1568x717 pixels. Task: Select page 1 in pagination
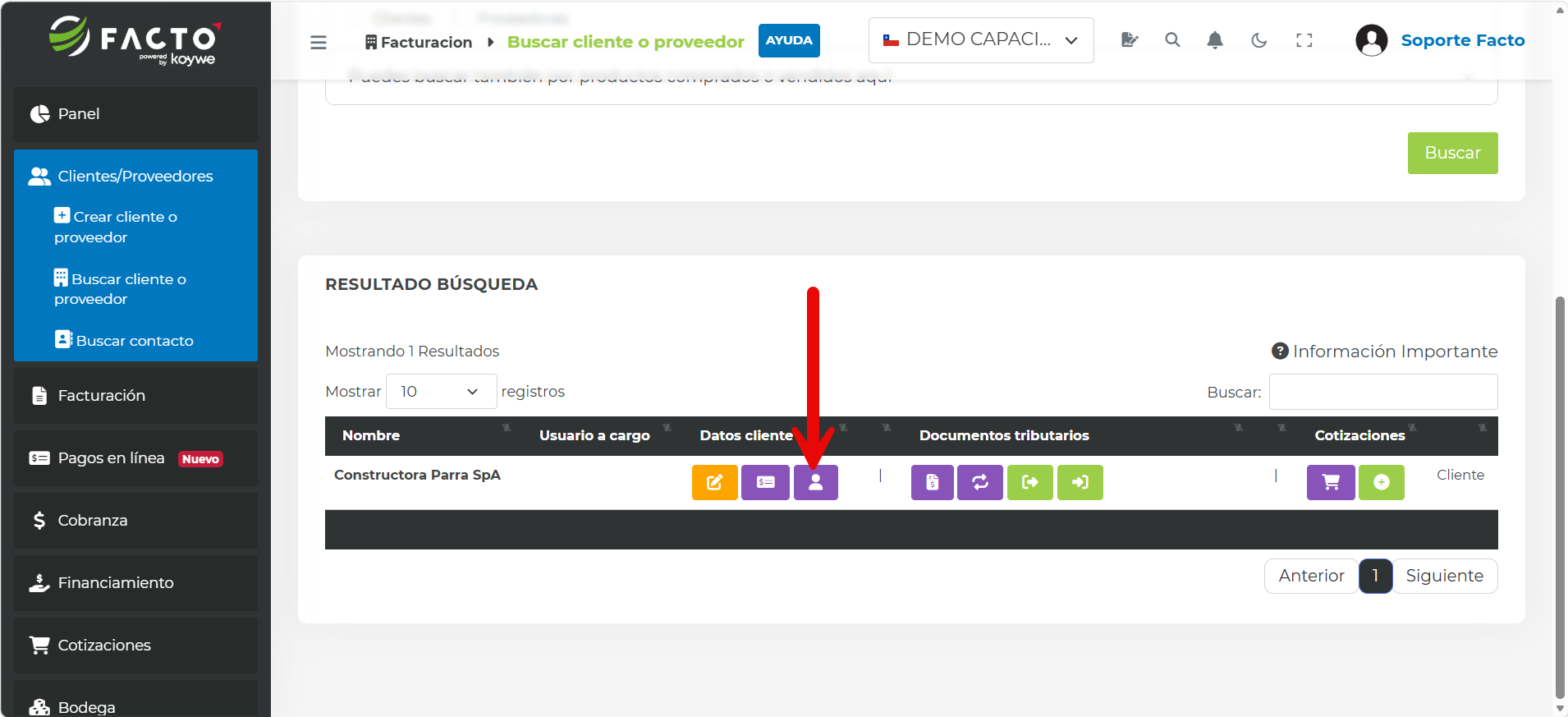coord(1375,576)
